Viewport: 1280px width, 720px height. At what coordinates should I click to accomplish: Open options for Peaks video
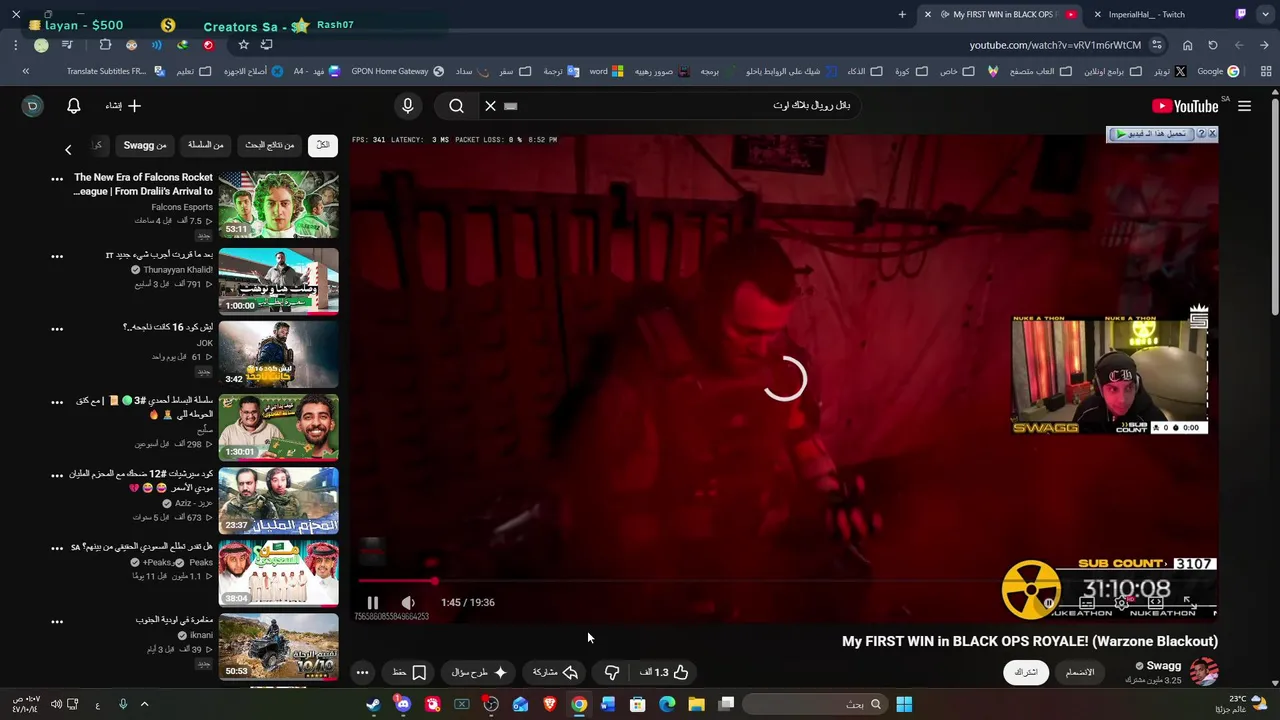[57, 548]
